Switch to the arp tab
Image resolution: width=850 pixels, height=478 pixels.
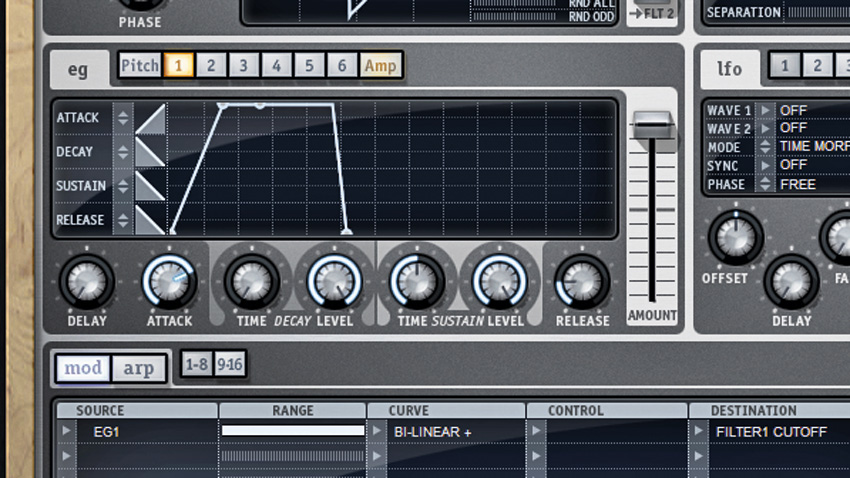pyautogui.click(x=139, y=369)
